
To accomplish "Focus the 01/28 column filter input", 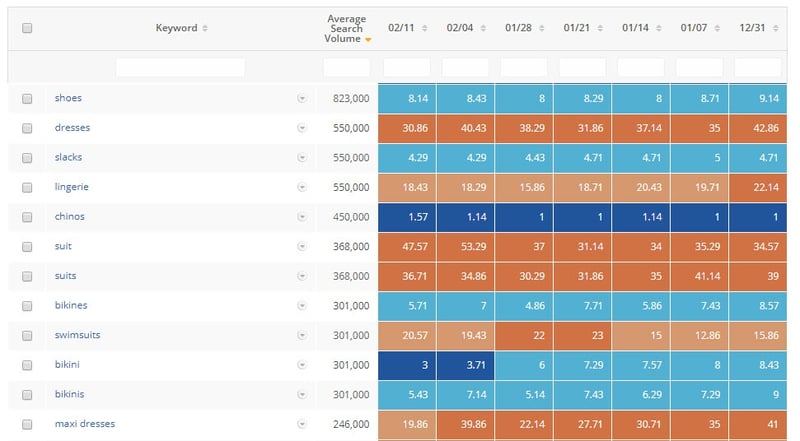I will (x=523, y=67).
